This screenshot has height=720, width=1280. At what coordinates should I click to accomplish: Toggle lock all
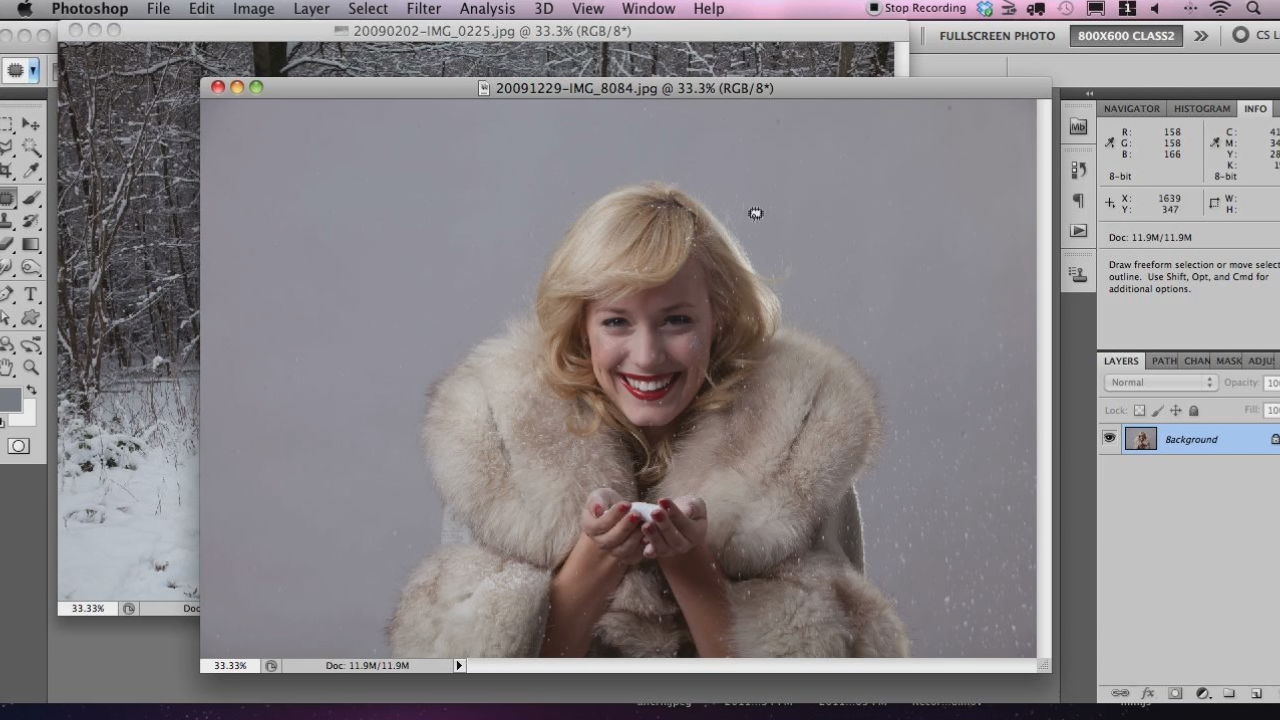pos(1194,410)
